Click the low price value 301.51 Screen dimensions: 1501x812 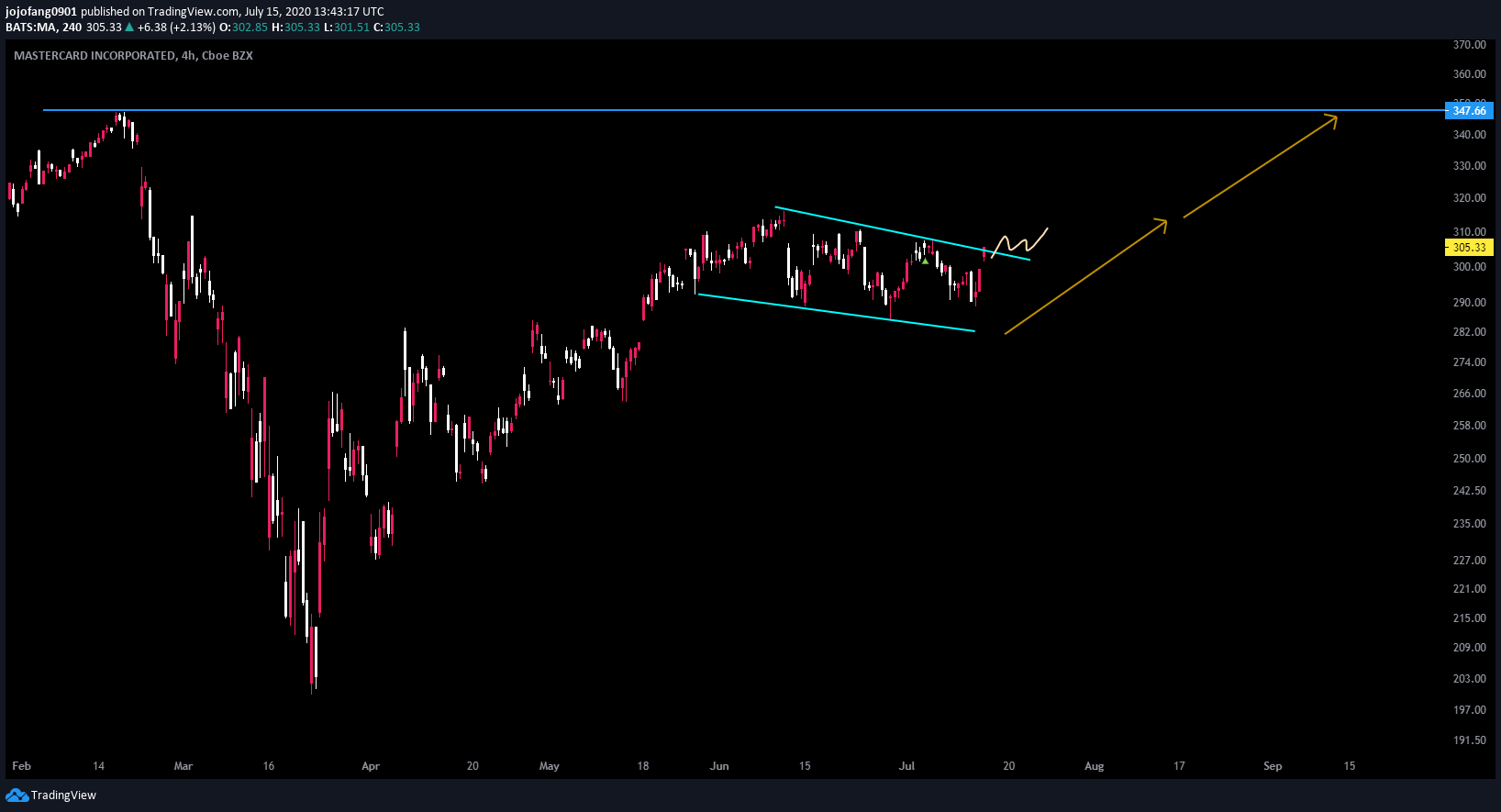(x=351, y=27)
